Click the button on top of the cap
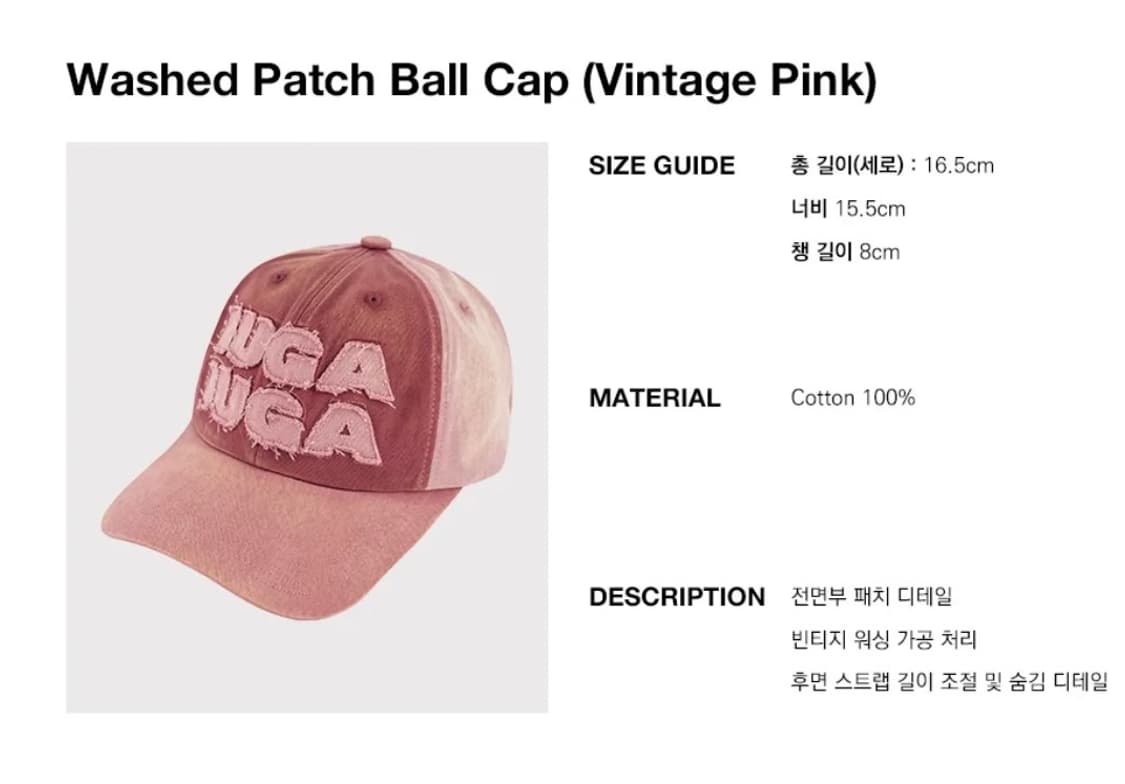The image size is (1125, 784). click(x=374, y=243)
